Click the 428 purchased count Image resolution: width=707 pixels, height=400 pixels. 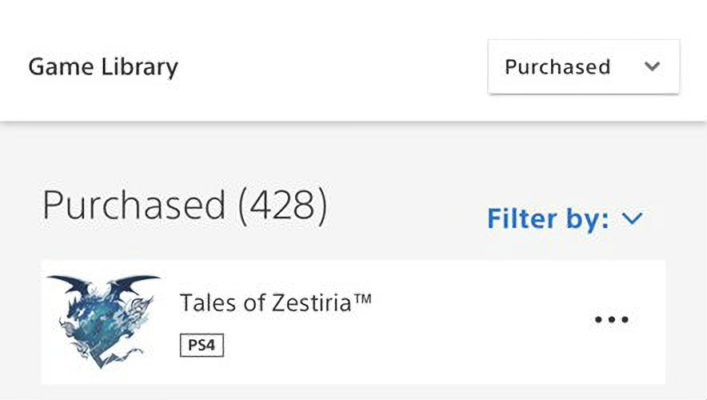(x=283, y=205)
